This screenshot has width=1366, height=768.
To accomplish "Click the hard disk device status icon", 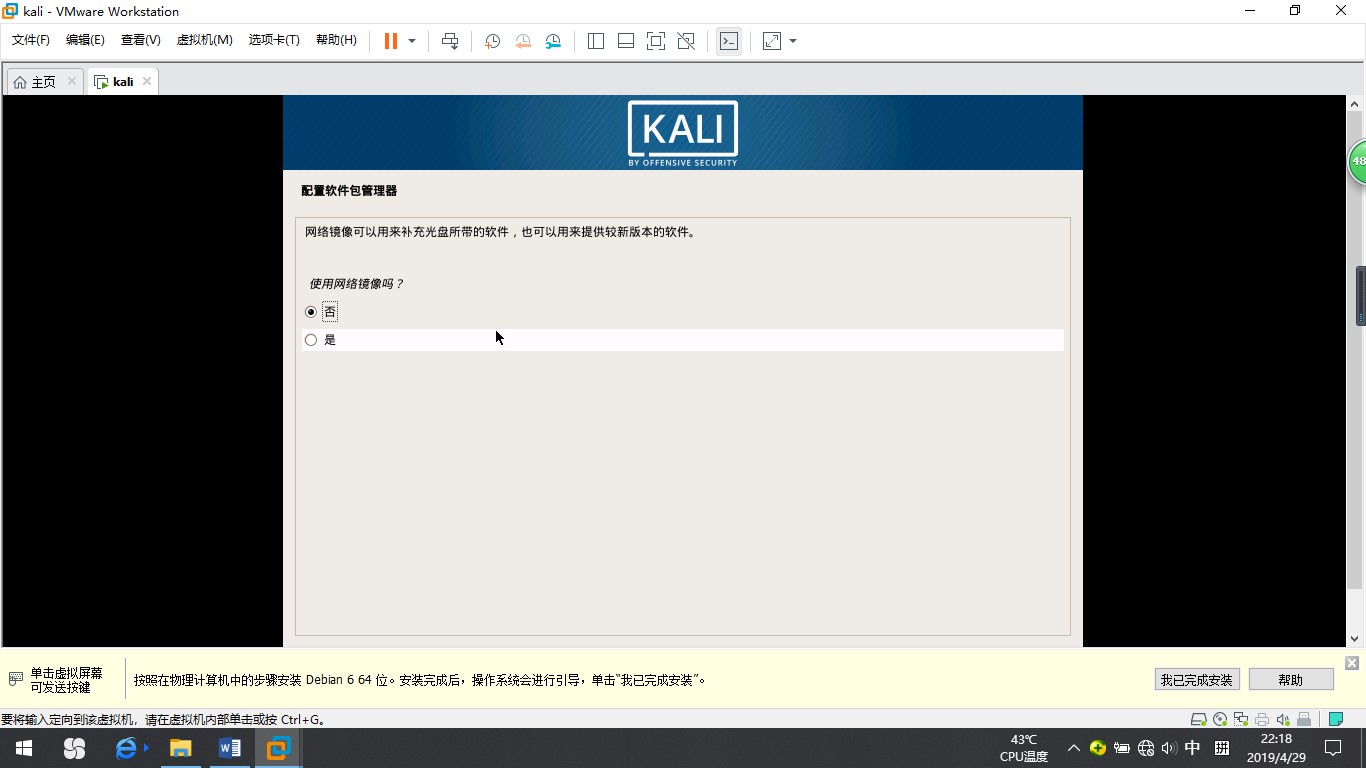I will tap(1198, 719).
